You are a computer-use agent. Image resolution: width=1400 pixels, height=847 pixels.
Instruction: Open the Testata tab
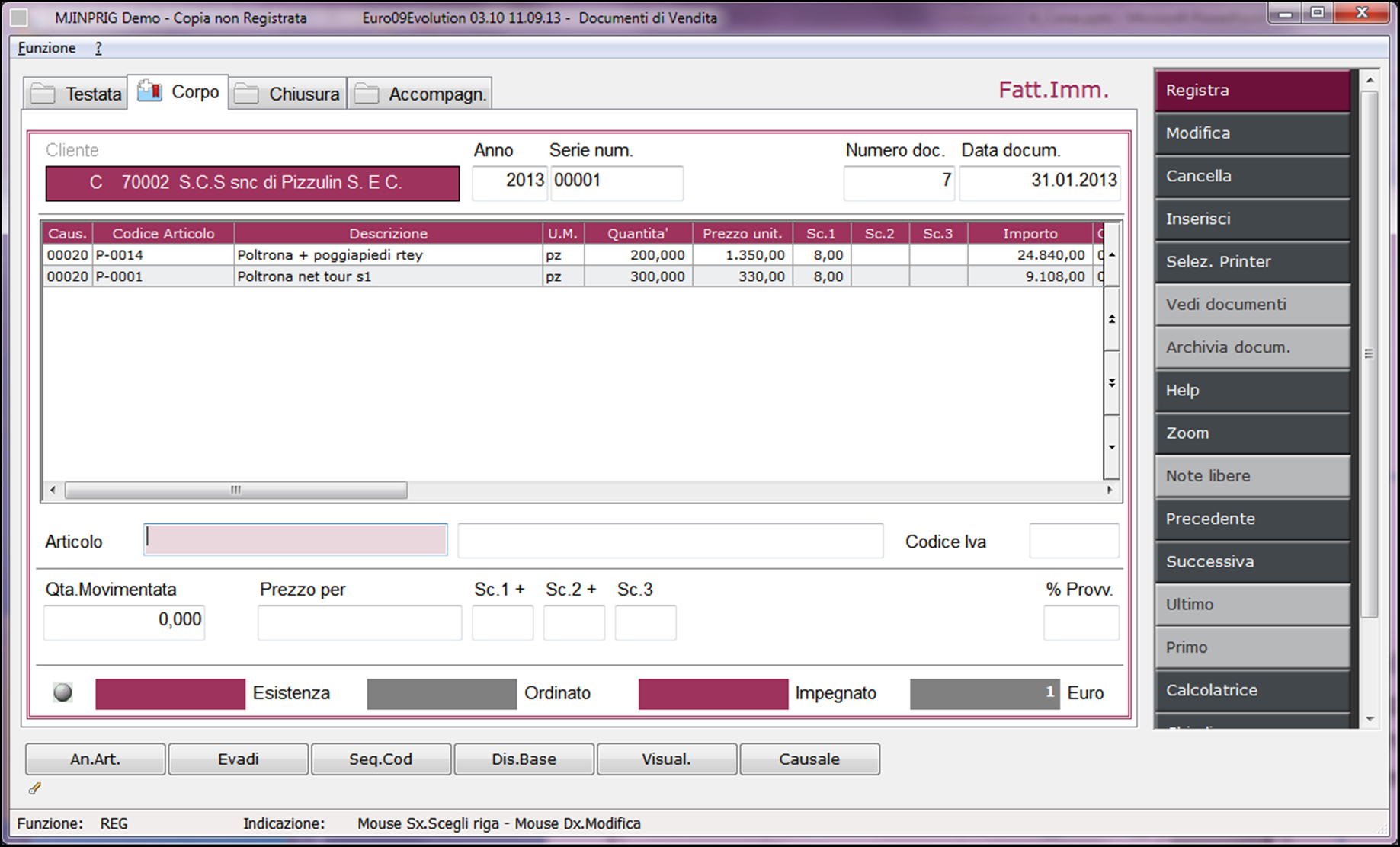coord(75,94)
